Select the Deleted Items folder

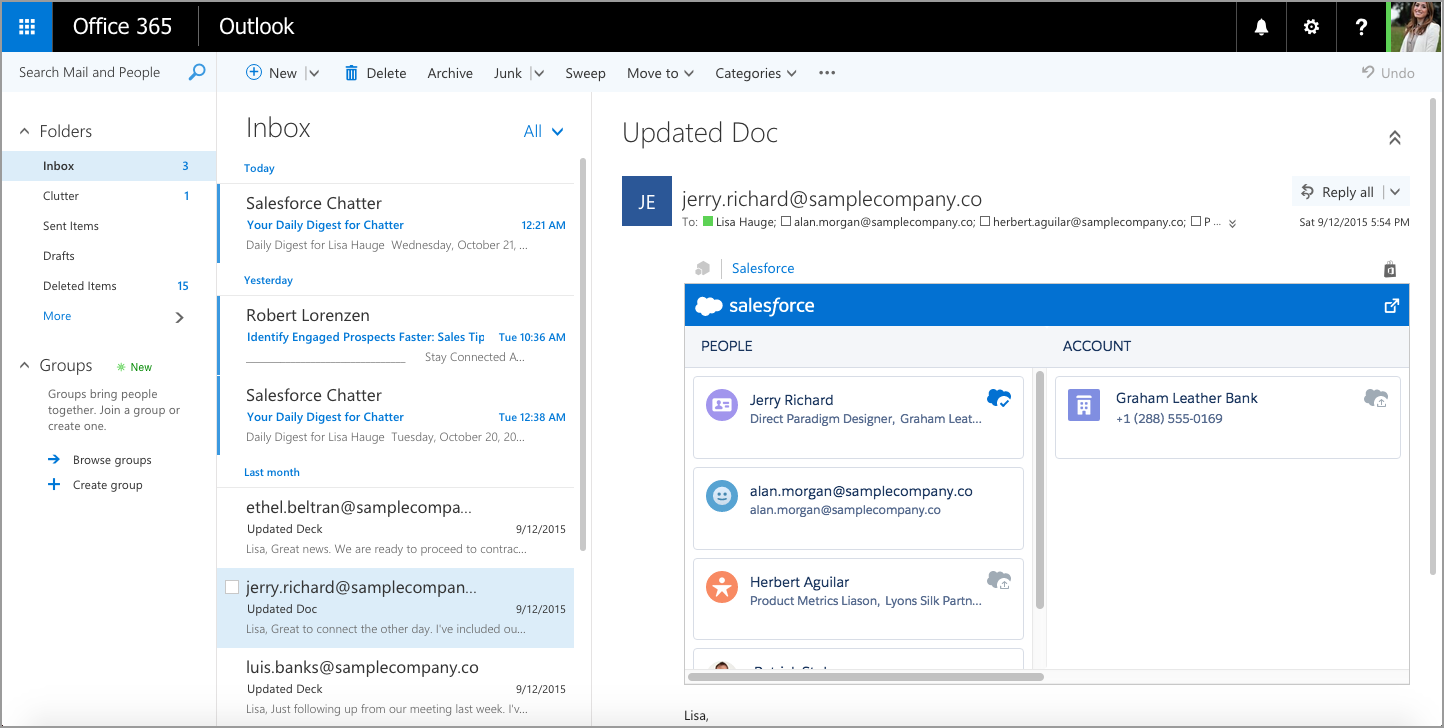[80, 286]
